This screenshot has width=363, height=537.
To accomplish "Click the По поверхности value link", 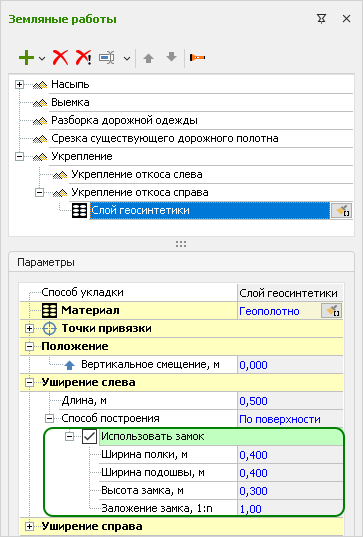I will click(x=280, y=419).
